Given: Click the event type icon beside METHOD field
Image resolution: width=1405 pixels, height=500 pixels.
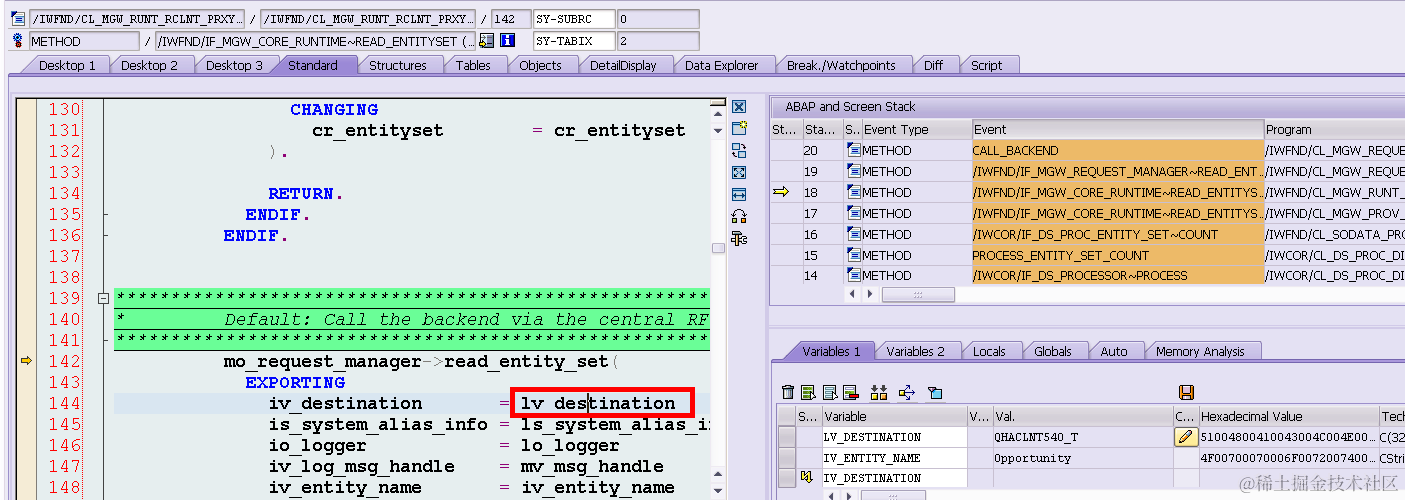Looking at the screenshot, I should click(17, 41).
